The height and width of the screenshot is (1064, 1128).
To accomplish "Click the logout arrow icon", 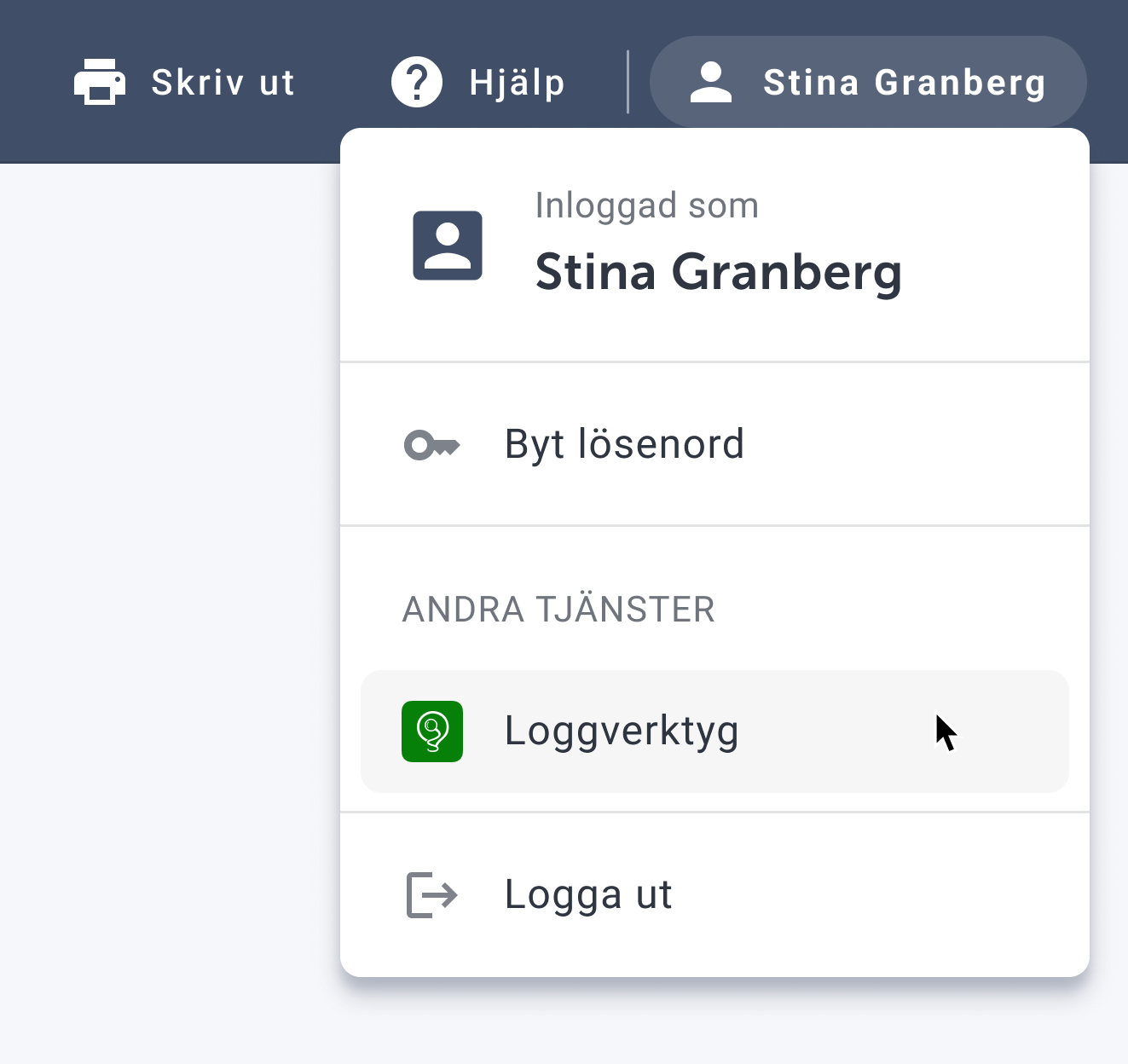I will 432,895.
